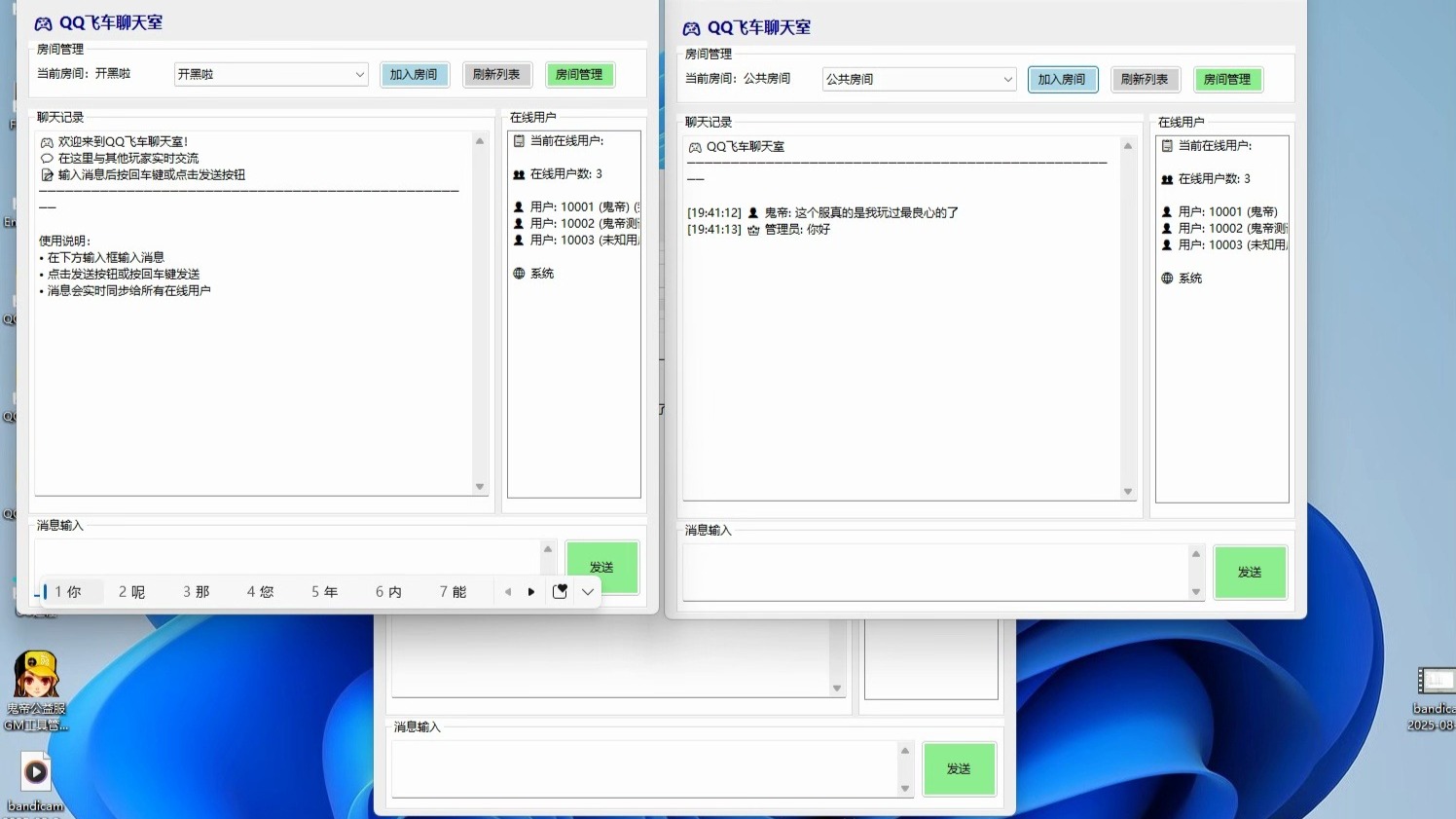This screenshot has height=819, width=1456.
Task: Select IME candidate 3 那
Action: pos(197,592)
